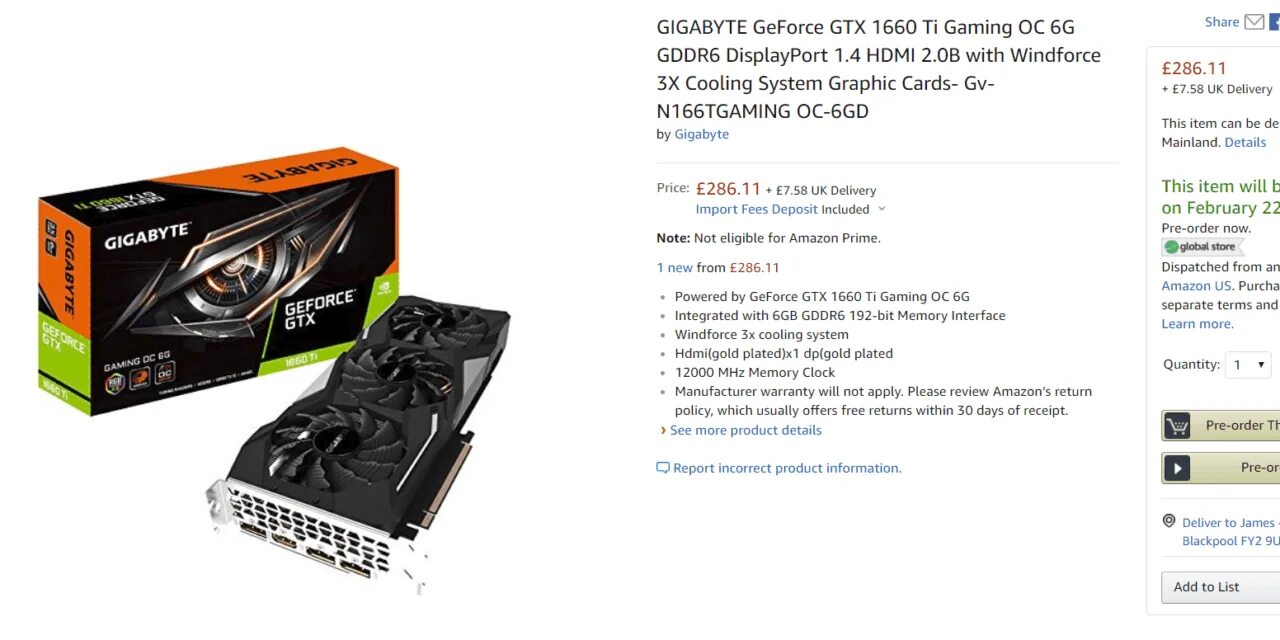Screen dimensions: 1280x640
Task: Click the Share link
Action: click(1222, 22)
